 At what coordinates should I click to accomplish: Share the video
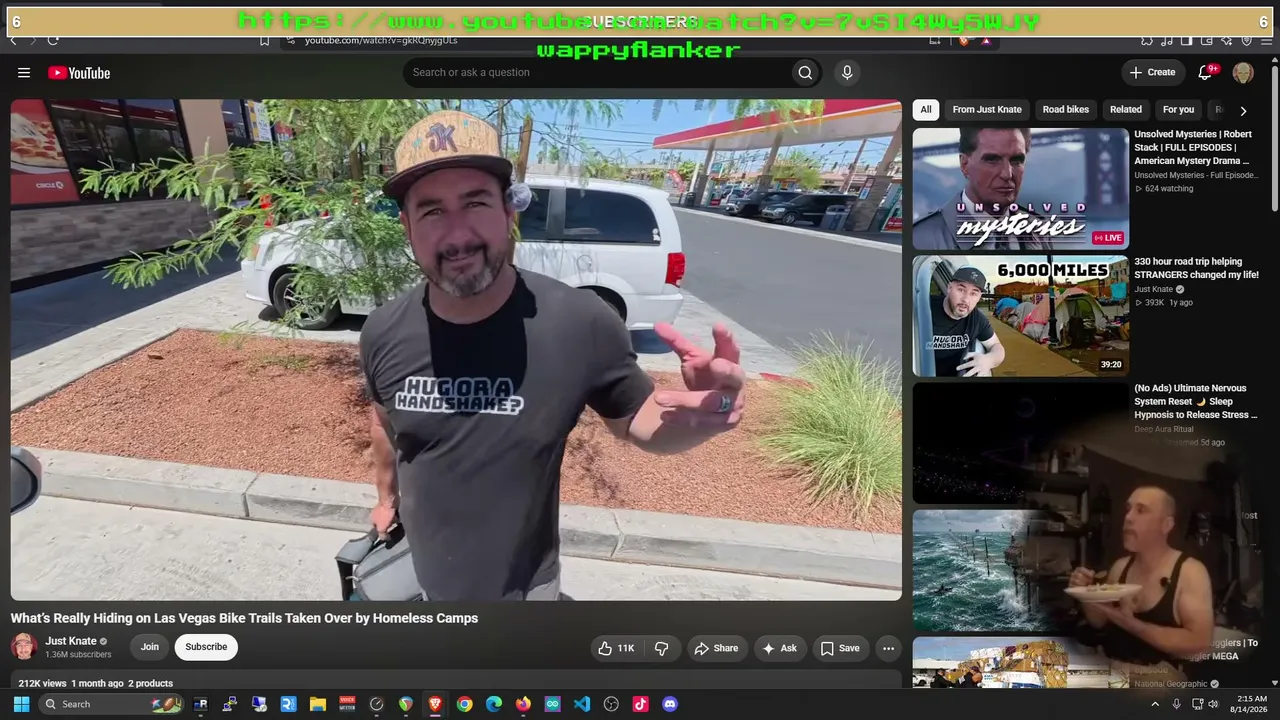click(x=716, y=648)
